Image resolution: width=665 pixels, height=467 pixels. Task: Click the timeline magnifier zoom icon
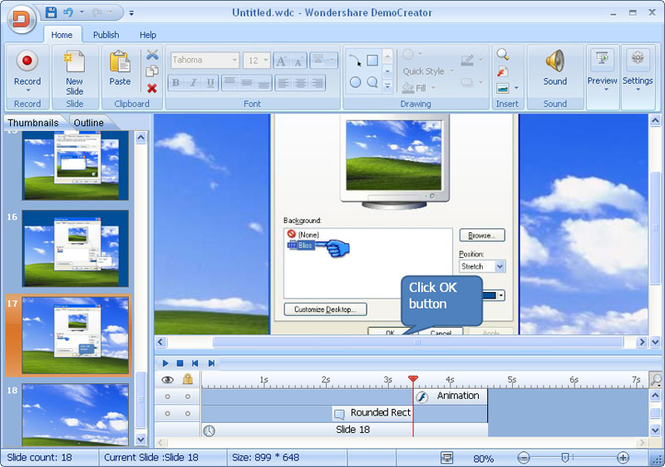(656, 380)
